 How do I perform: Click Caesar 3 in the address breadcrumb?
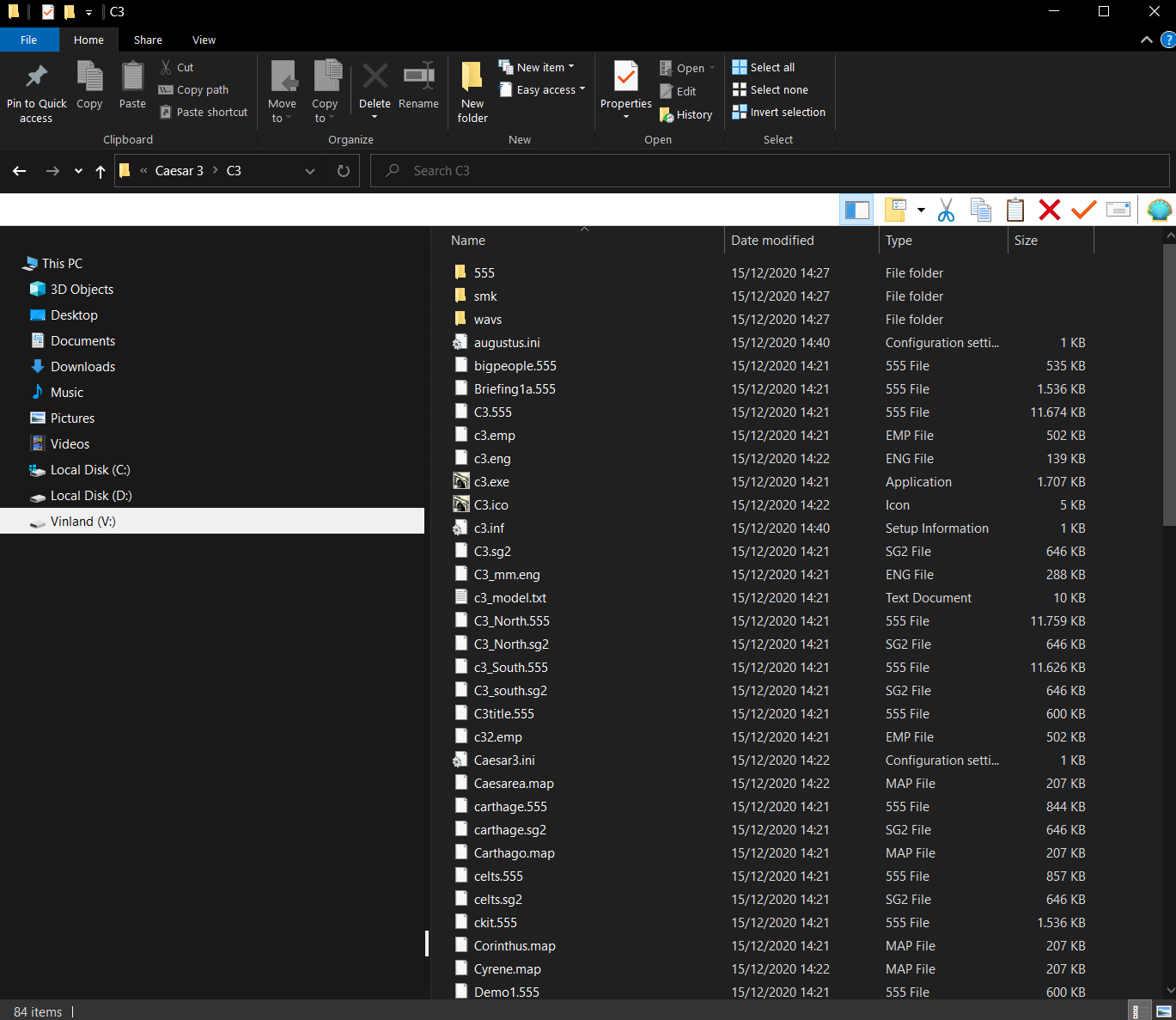tap(180, 170)
